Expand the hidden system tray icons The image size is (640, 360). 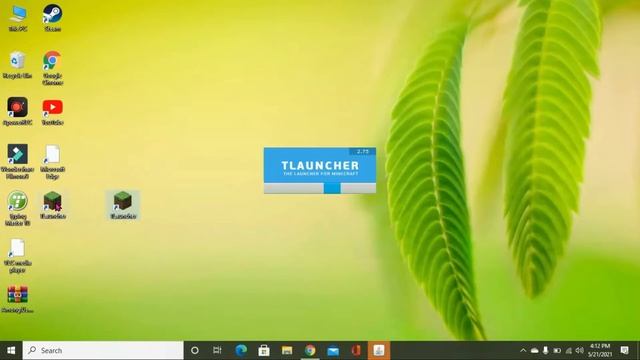(523, 350)
